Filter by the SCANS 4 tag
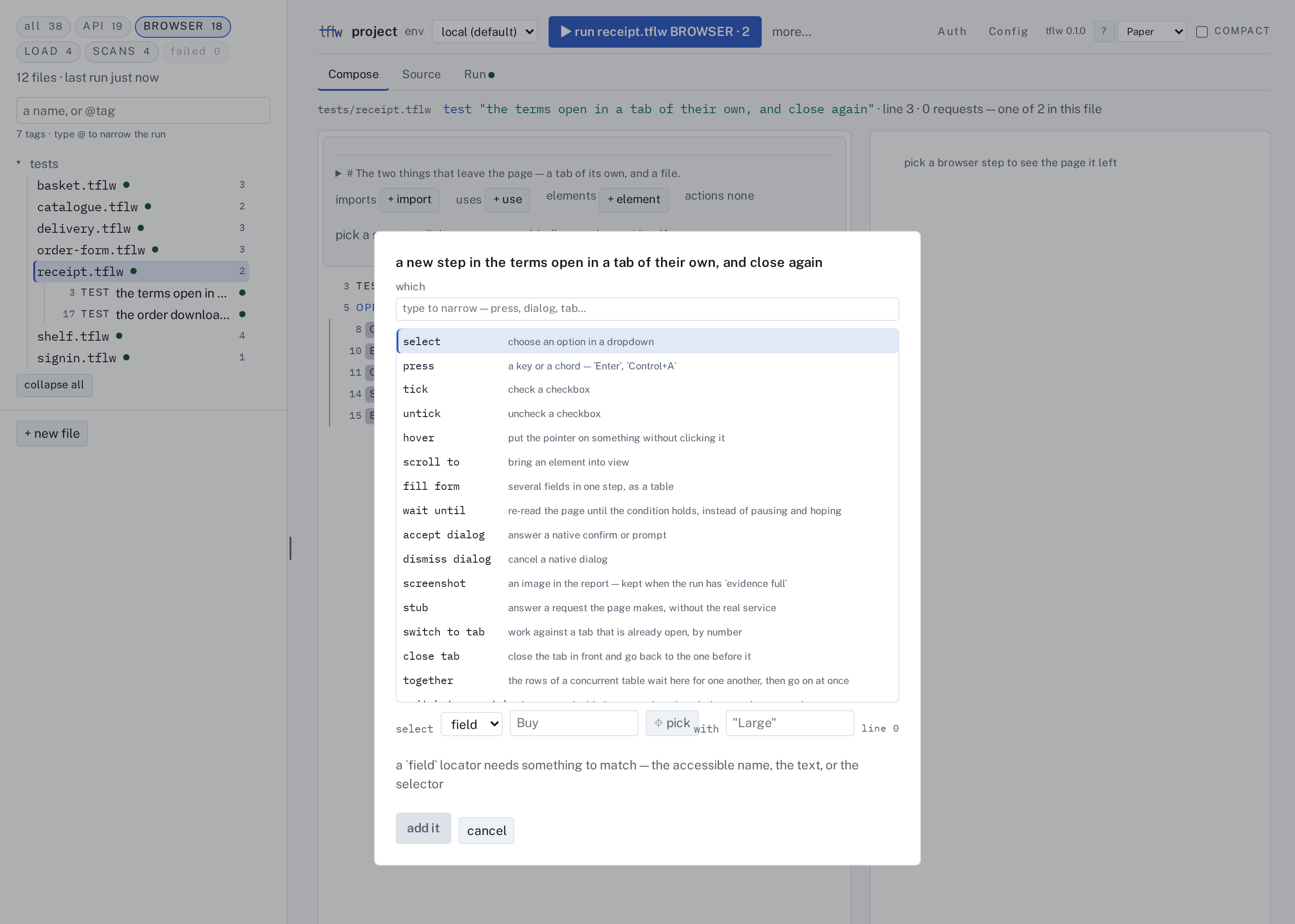This screenshot has width=1295, height=924. point(122,51)
